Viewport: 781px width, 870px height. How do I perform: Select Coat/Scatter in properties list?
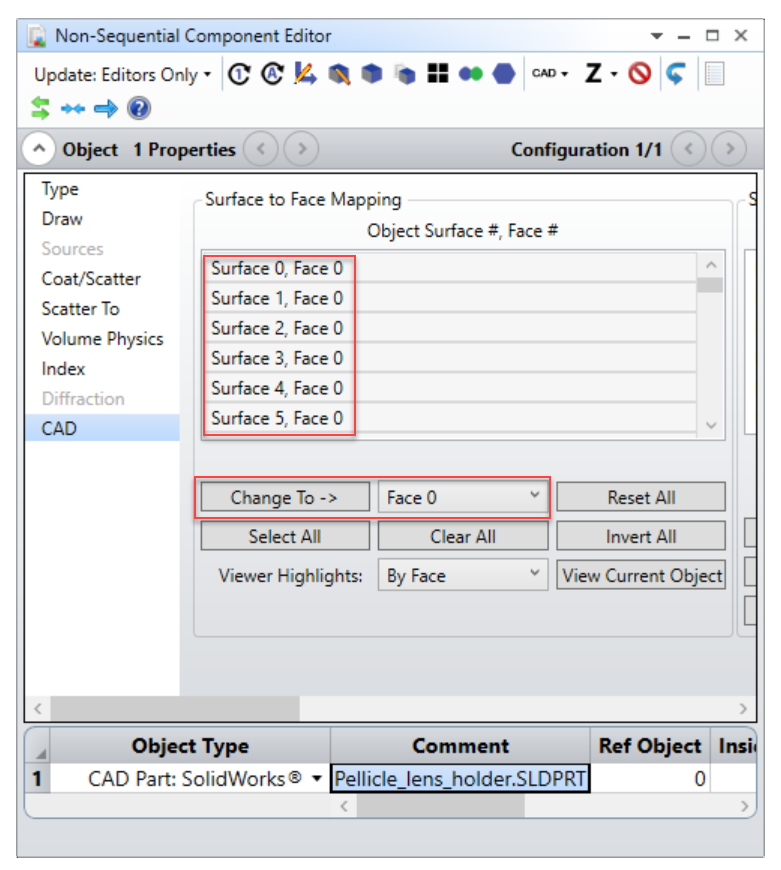click(91, 279)
